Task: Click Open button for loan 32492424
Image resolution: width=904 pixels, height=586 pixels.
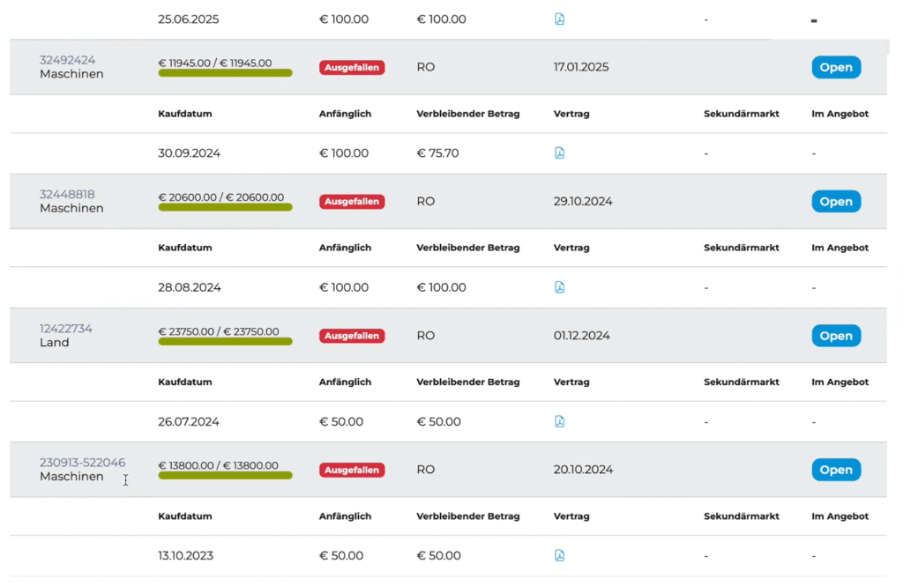Action: (836, 67)
